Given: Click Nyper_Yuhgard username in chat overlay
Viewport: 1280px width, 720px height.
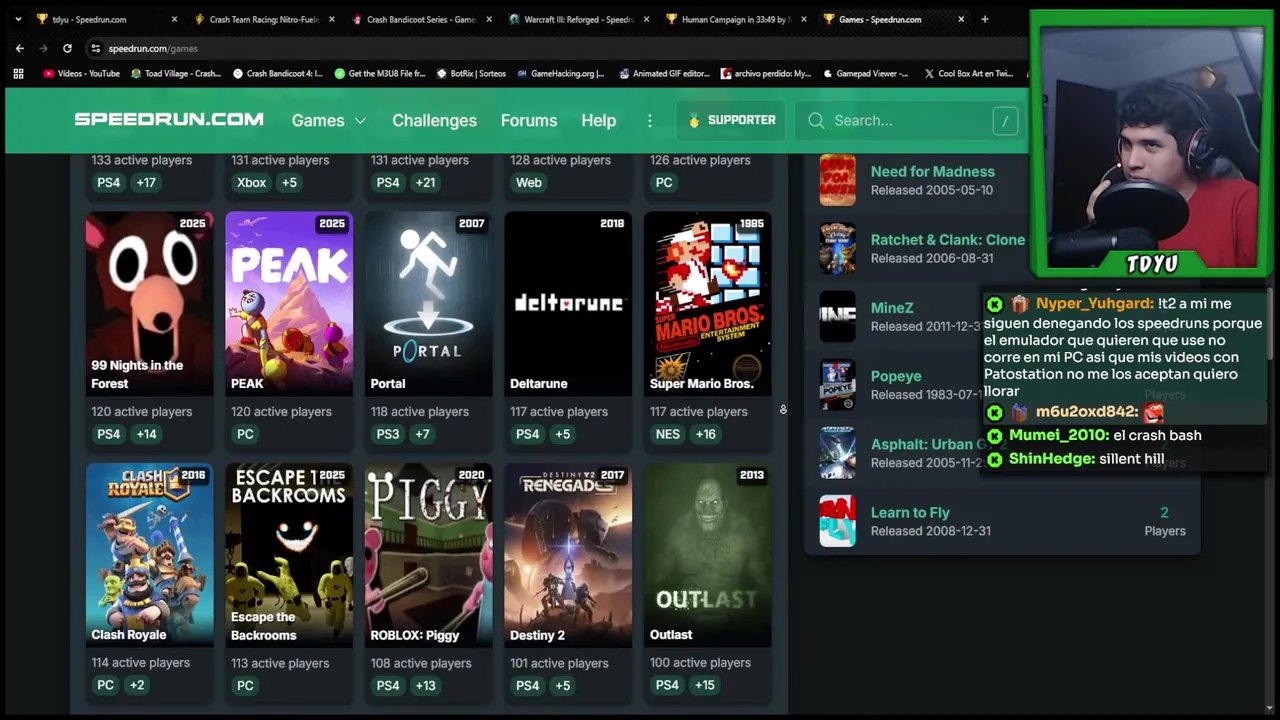Looking at the screenshot, I should 1094,304.
